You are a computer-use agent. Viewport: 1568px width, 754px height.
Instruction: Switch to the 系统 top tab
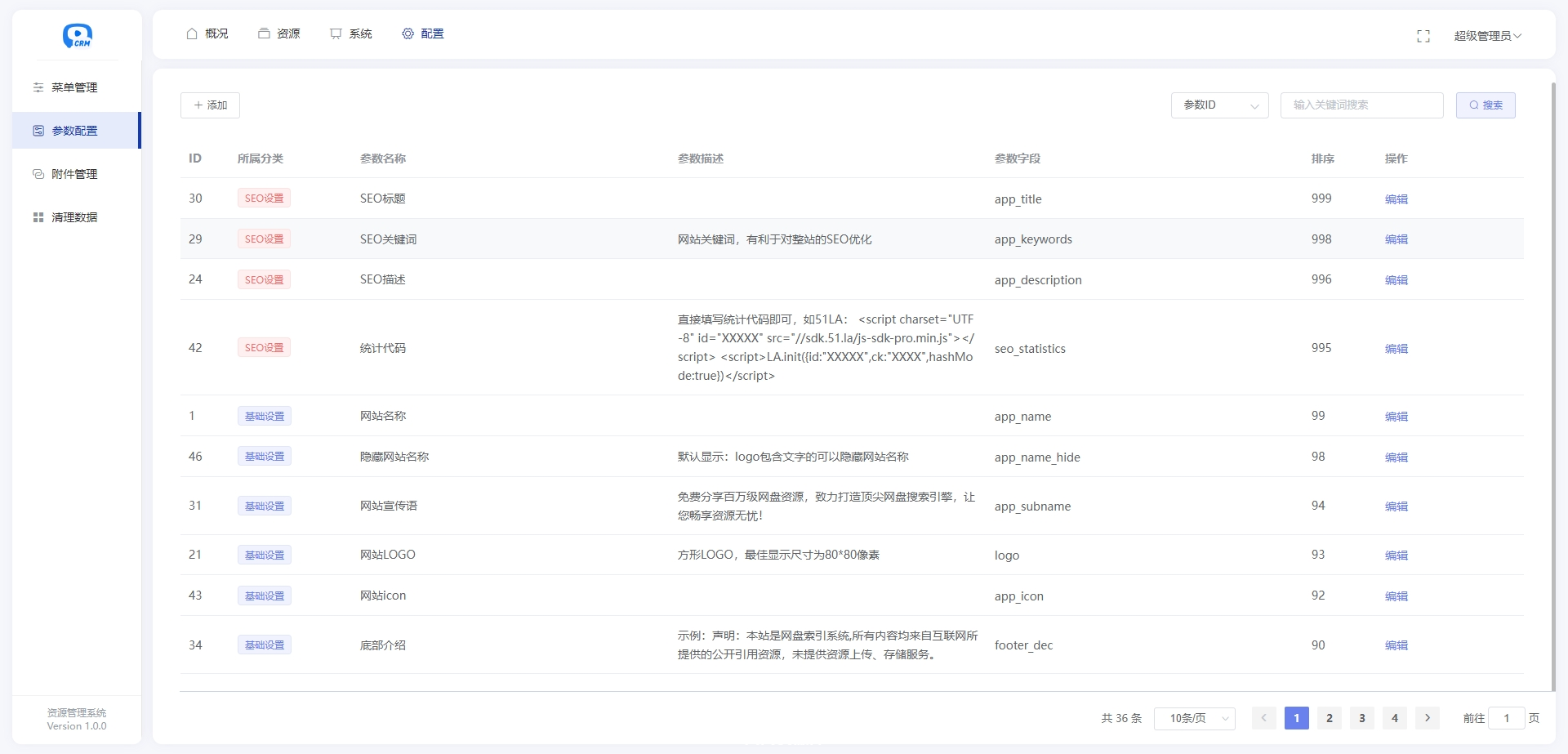coord(351,33)
